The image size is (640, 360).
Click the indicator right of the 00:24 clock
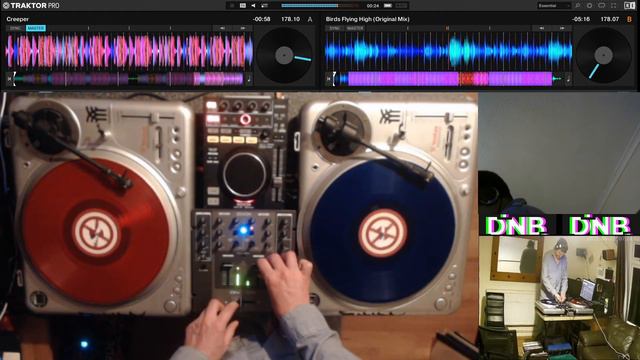[388, 6]
